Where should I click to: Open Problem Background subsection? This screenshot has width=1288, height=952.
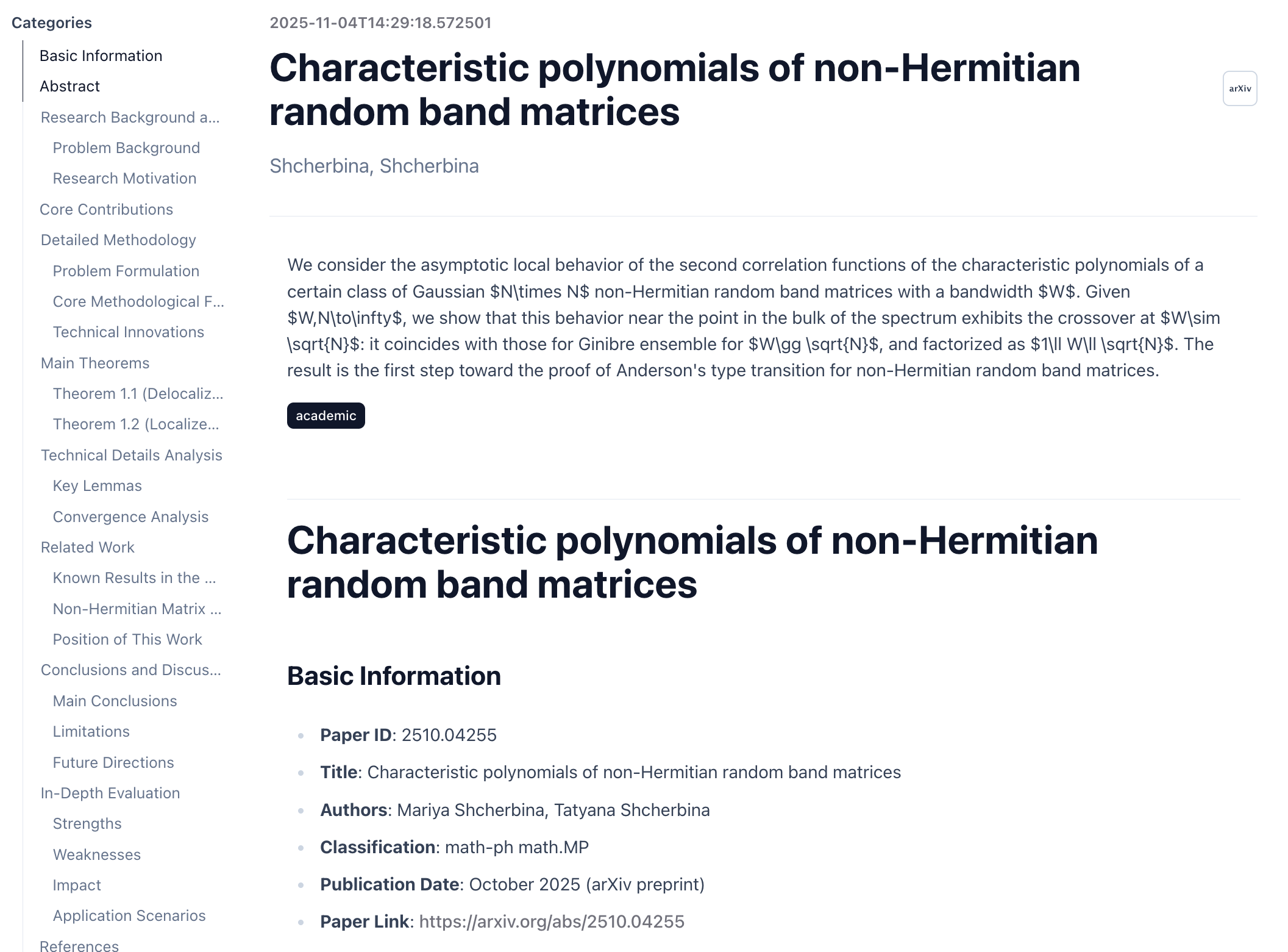coord(126,148)
